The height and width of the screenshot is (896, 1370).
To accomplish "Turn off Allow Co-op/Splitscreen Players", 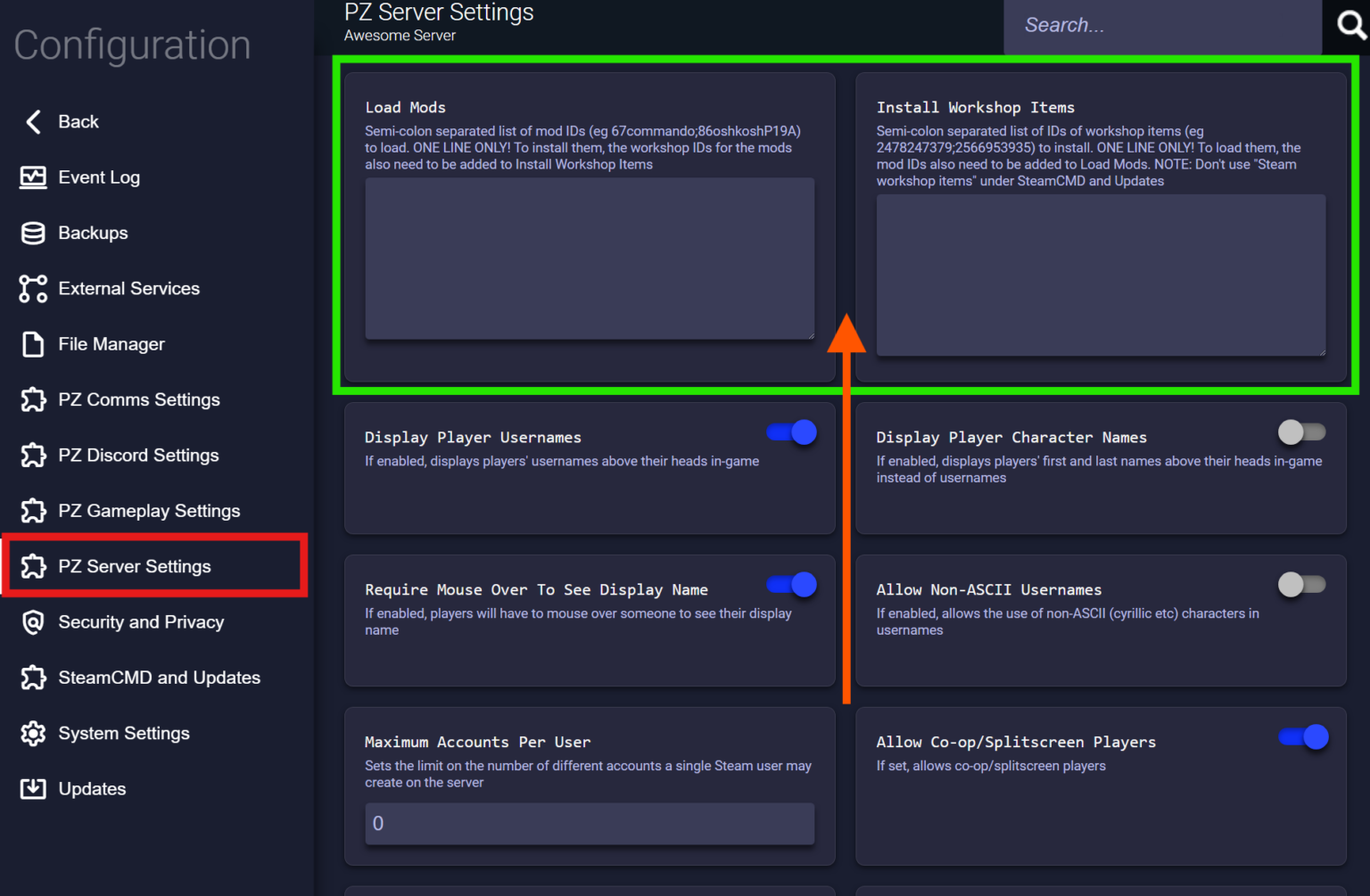I will [x=1301, y=737].
